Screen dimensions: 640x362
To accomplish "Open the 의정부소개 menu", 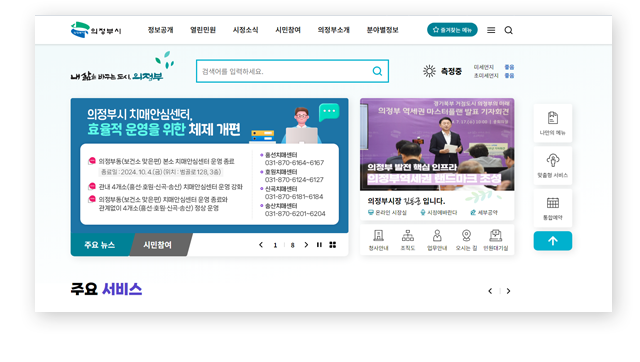I will (x=333, y=30).
